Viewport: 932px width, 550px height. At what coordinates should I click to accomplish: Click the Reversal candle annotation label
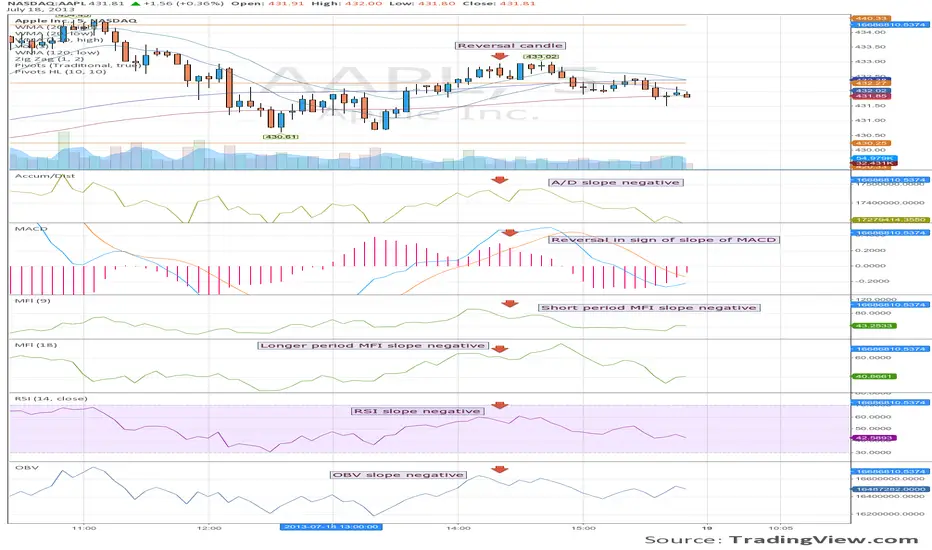(x=510, y=45)
